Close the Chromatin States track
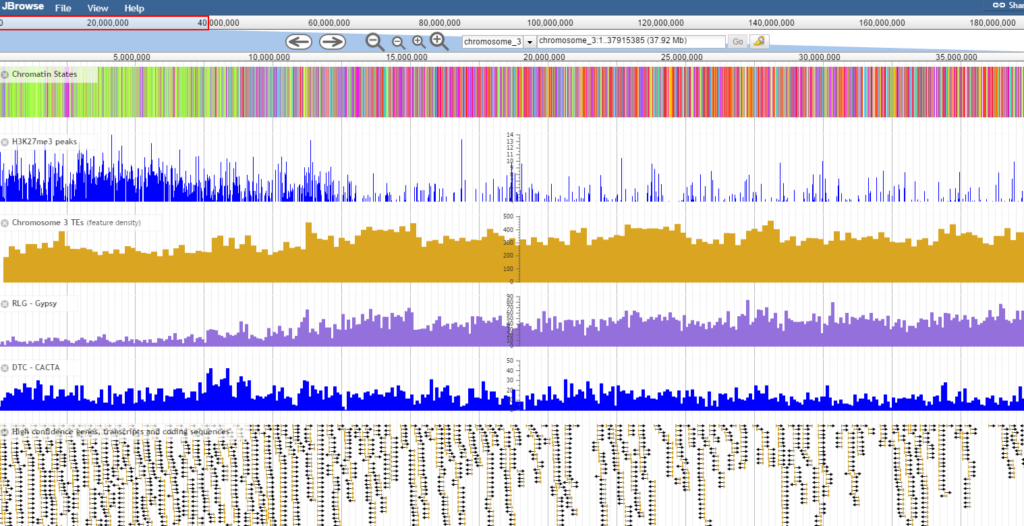The image size is (1024, 526). (x=5, y=74)
